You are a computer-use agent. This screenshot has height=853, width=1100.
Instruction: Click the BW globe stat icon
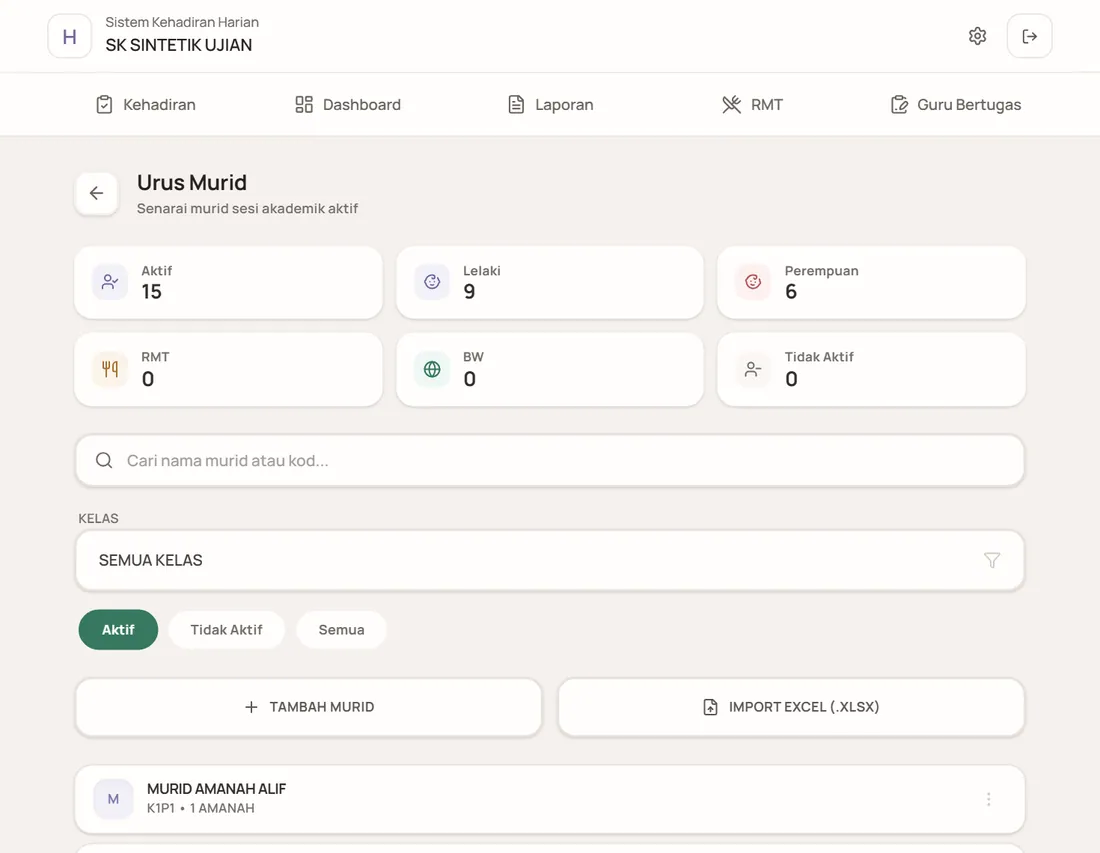(x=432, y=369)
